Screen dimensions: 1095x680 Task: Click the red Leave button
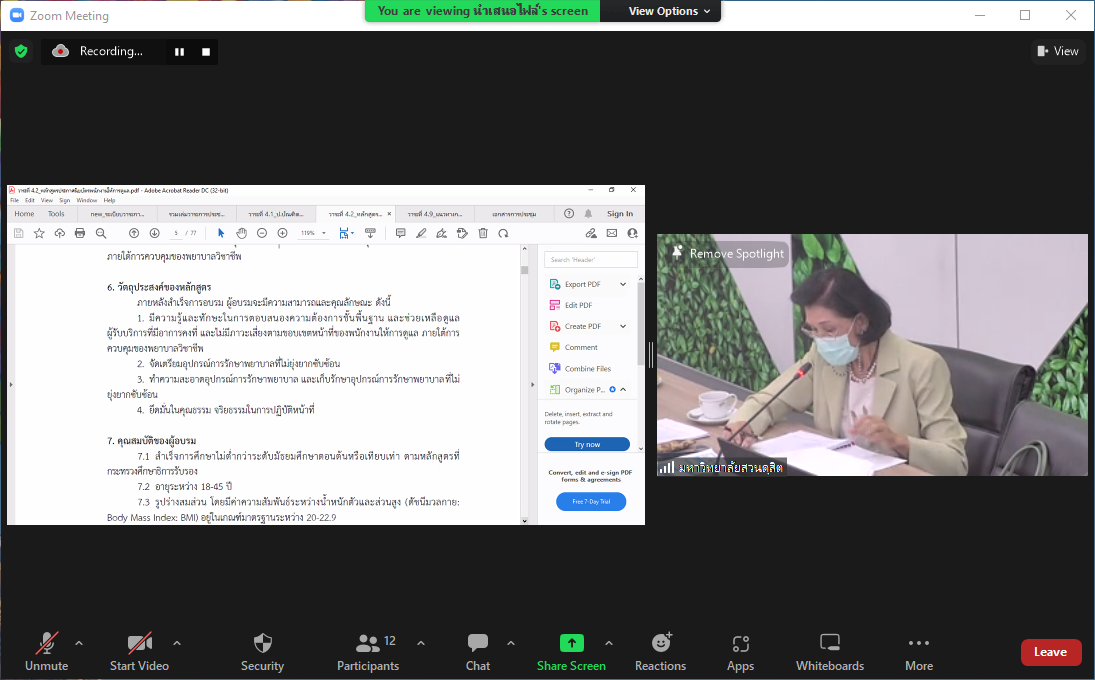[1050, 652]
